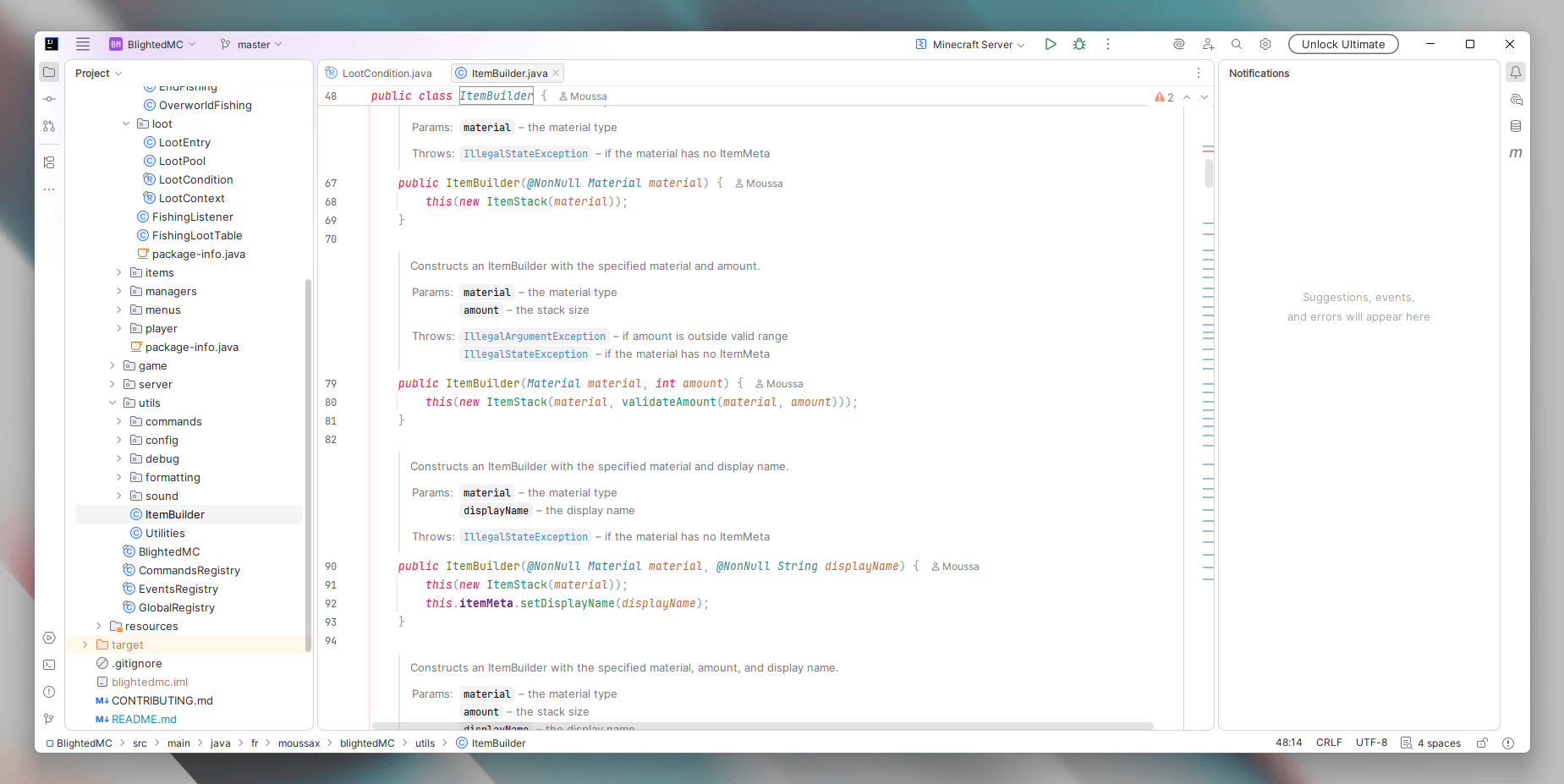Image resolution: width=1564 pixels, height=784 pixels.
Task: Click the Search Everywhere magnifier icon
Action: click(1236, 44)
